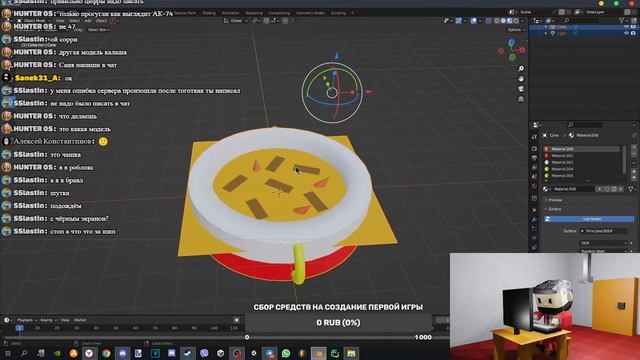Open the Particles properties tab icon
The width and height of the screenshot is (640, 360).
534,229
